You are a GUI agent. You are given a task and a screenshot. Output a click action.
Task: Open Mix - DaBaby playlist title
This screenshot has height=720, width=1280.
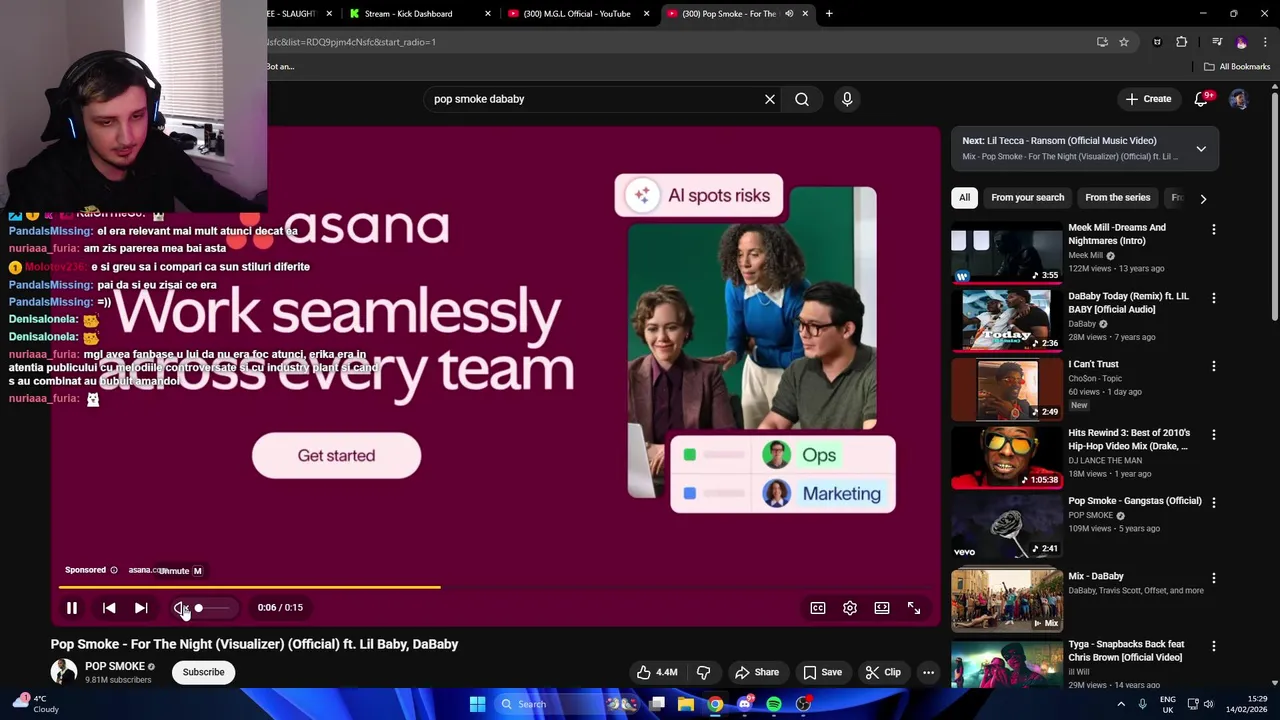pos(1096,576)
